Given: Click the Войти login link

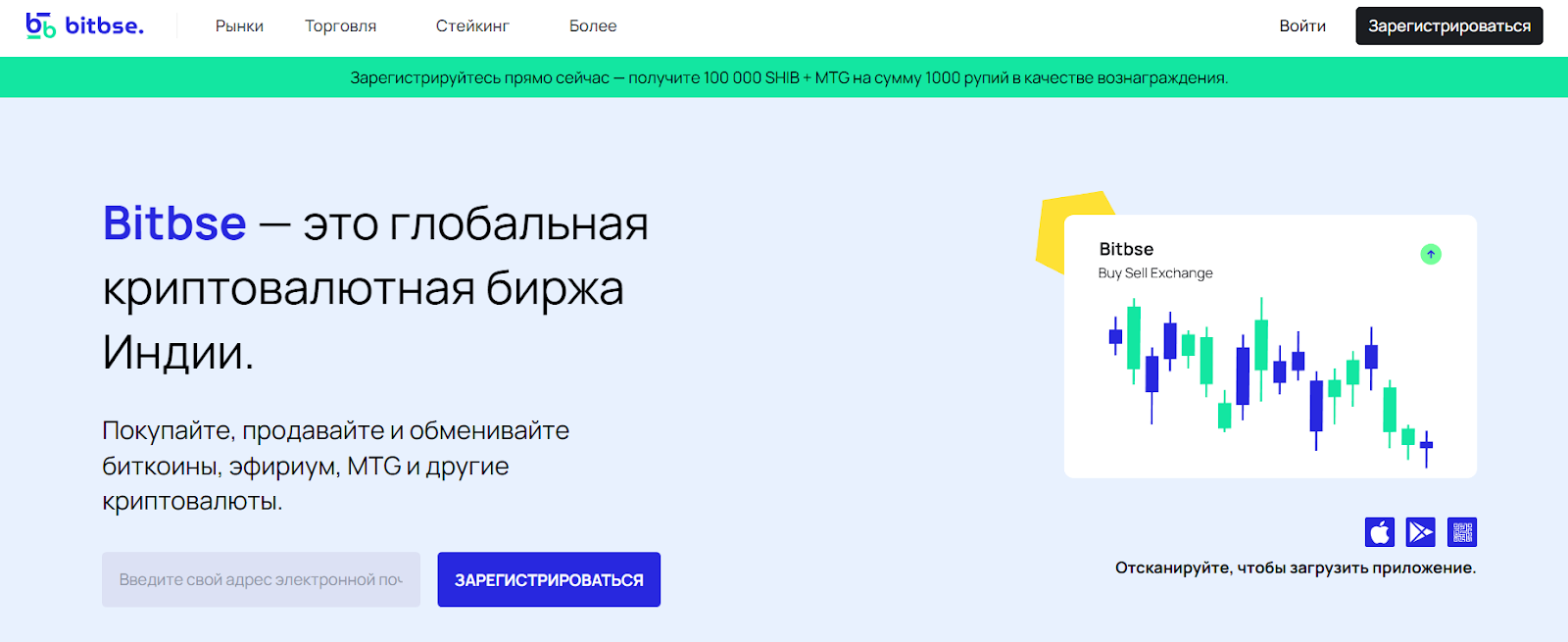Looking at the screenshot, I should (x=1302, y=26).
